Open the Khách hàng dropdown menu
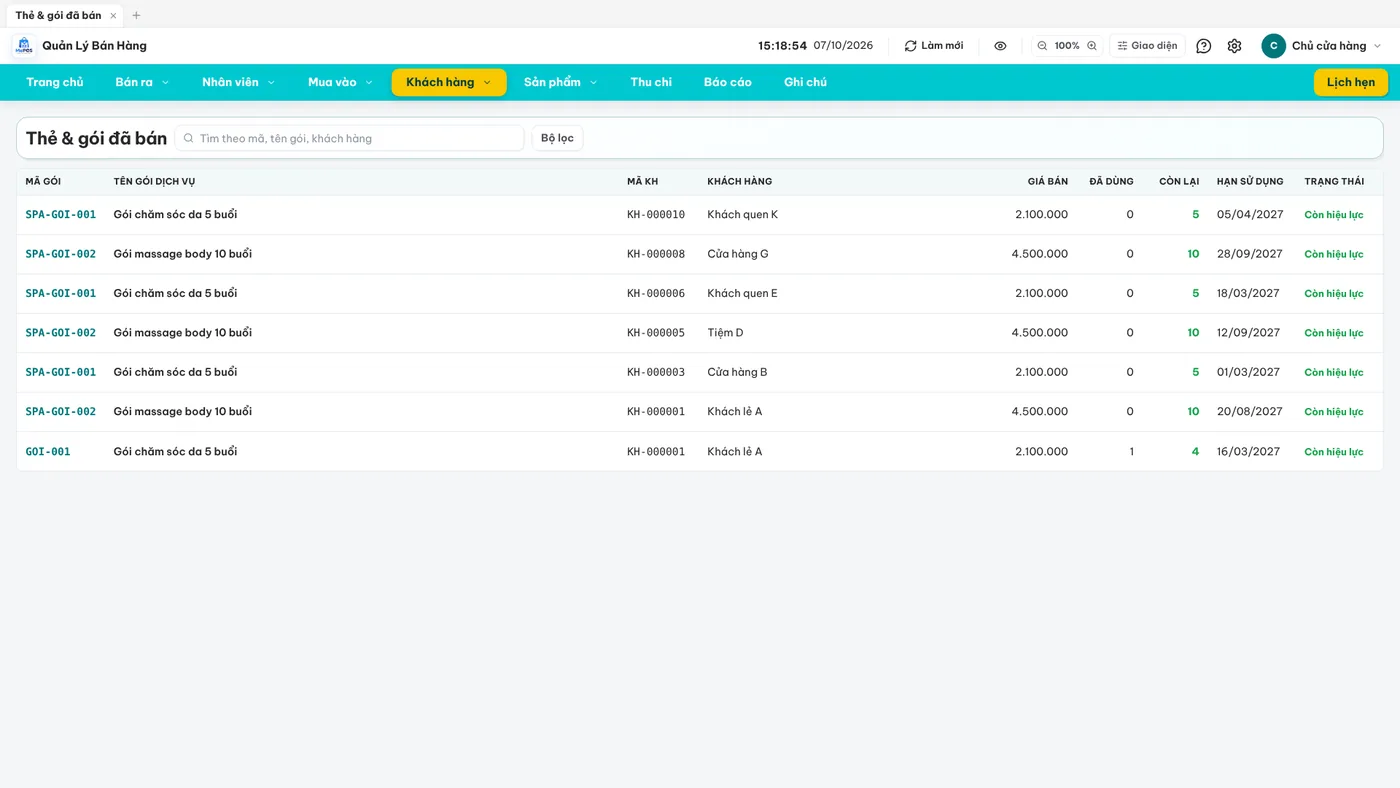This screenshot has height=788, width=1400. [x=449, y=82]
